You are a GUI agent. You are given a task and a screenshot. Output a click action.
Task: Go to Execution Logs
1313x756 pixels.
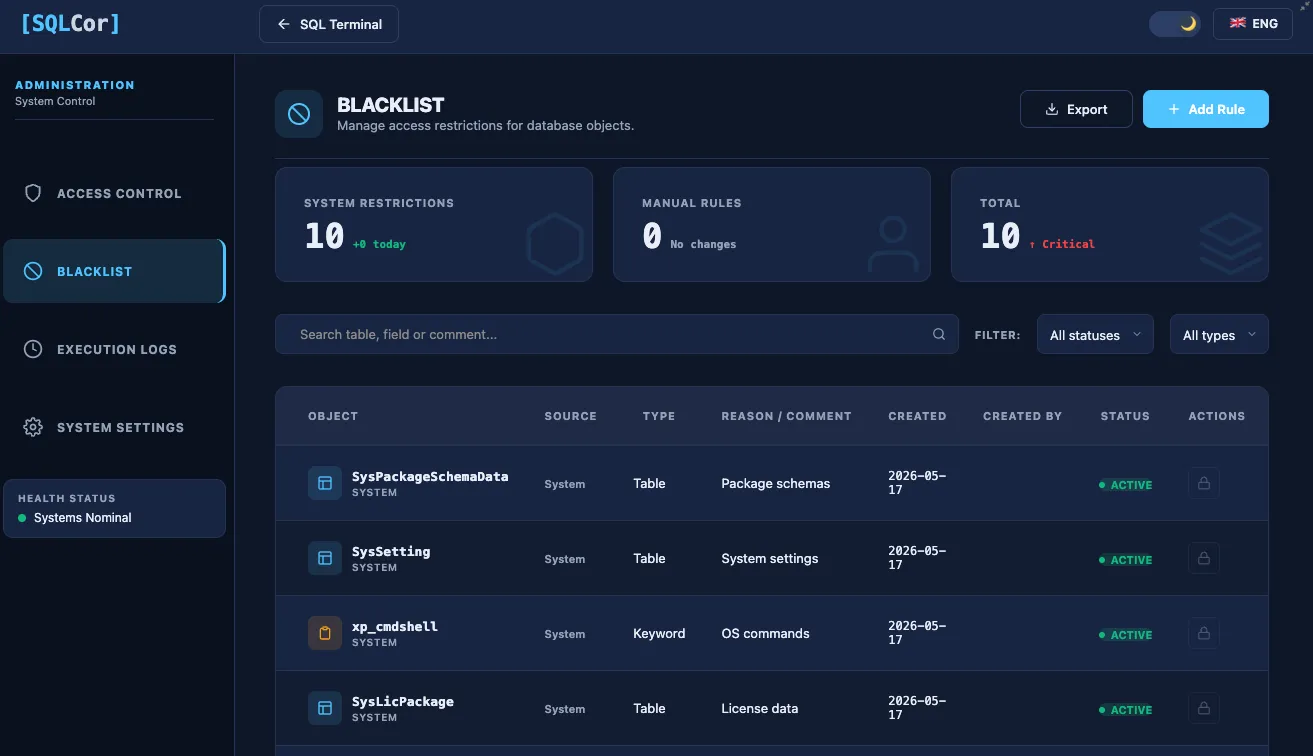pyautogui.click(x=115, y=349)
